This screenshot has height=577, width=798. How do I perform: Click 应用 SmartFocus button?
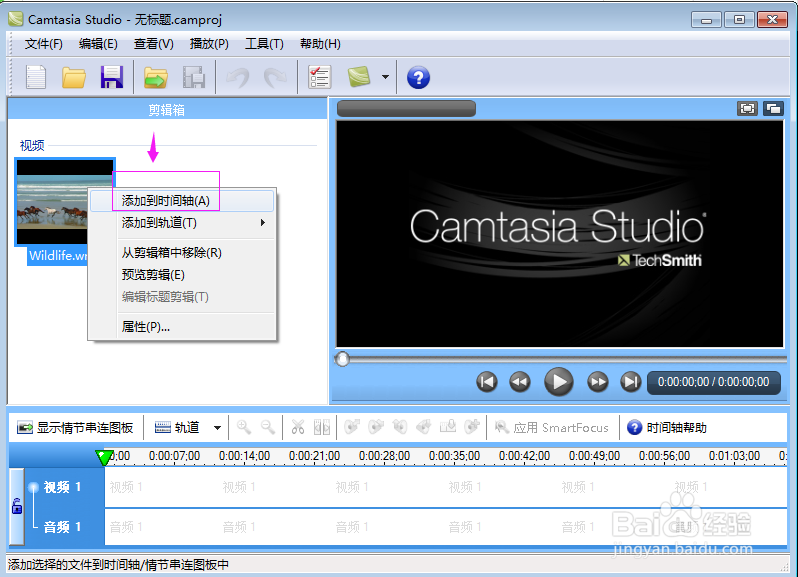click(x=552, y=427)
